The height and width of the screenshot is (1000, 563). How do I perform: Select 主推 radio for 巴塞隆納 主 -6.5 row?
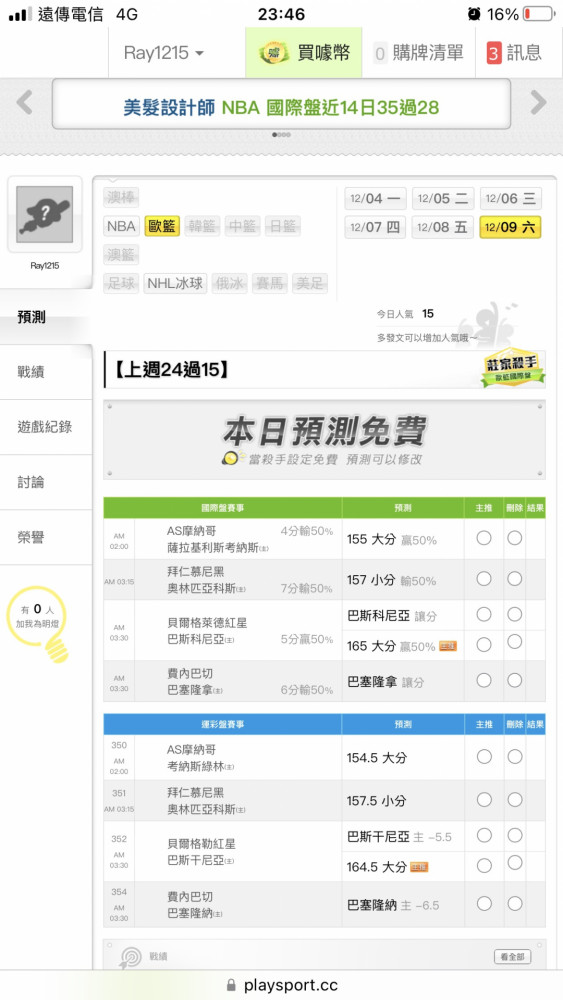(x=484, y=903)
